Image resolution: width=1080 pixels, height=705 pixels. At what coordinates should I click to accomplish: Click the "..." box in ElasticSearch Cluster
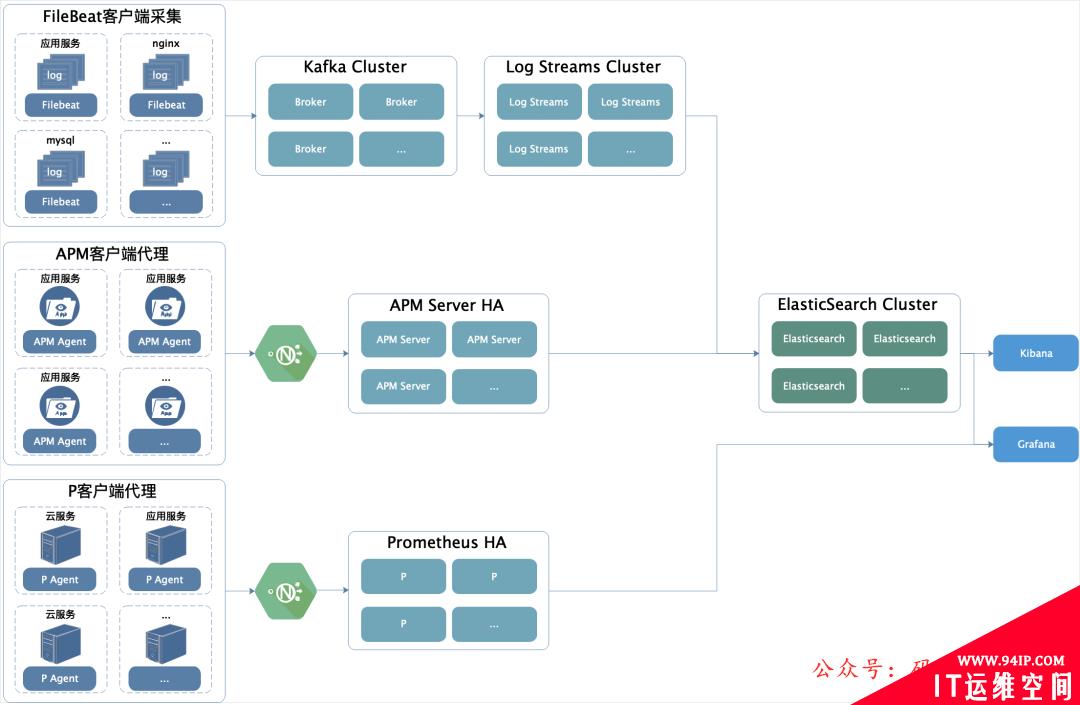click(905, 386)
